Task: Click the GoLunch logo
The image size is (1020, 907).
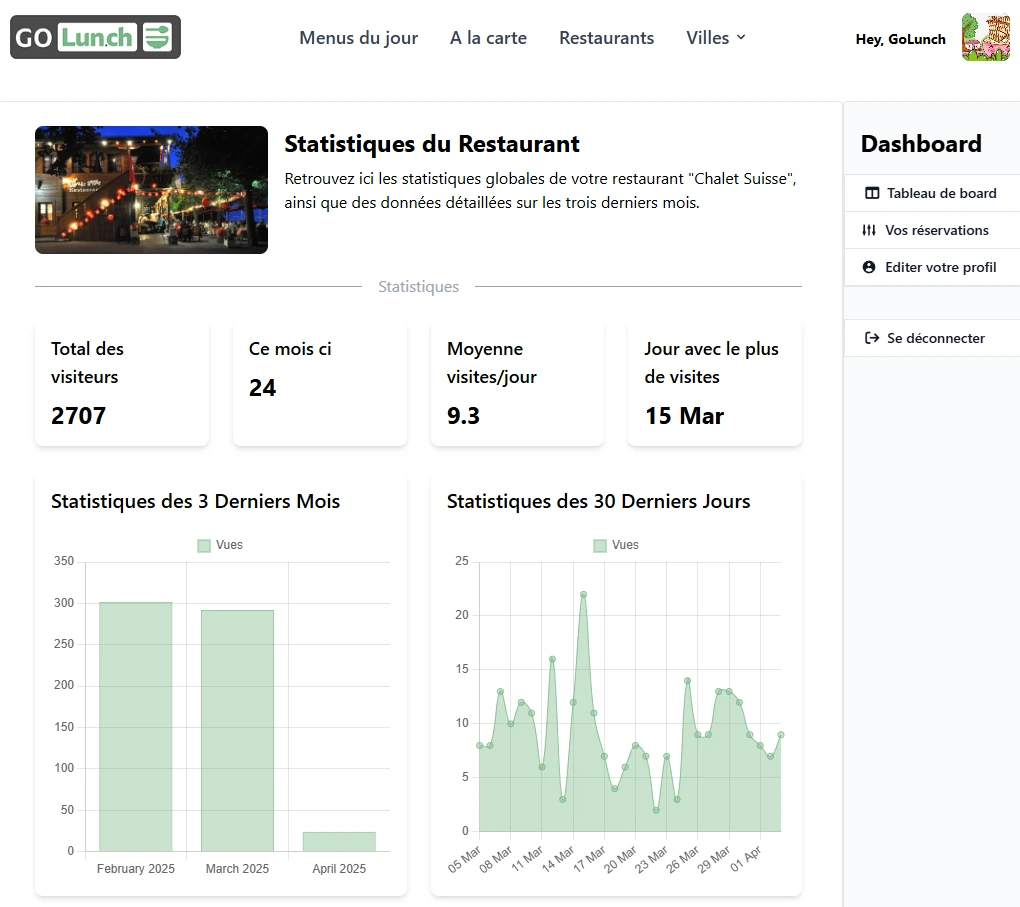Action: point(96,37)
